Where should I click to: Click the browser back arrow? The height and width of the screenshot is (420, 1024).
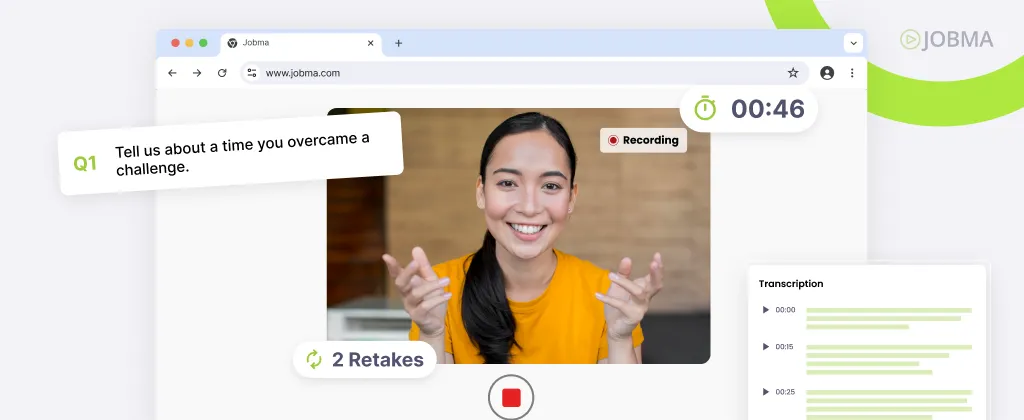172,73
